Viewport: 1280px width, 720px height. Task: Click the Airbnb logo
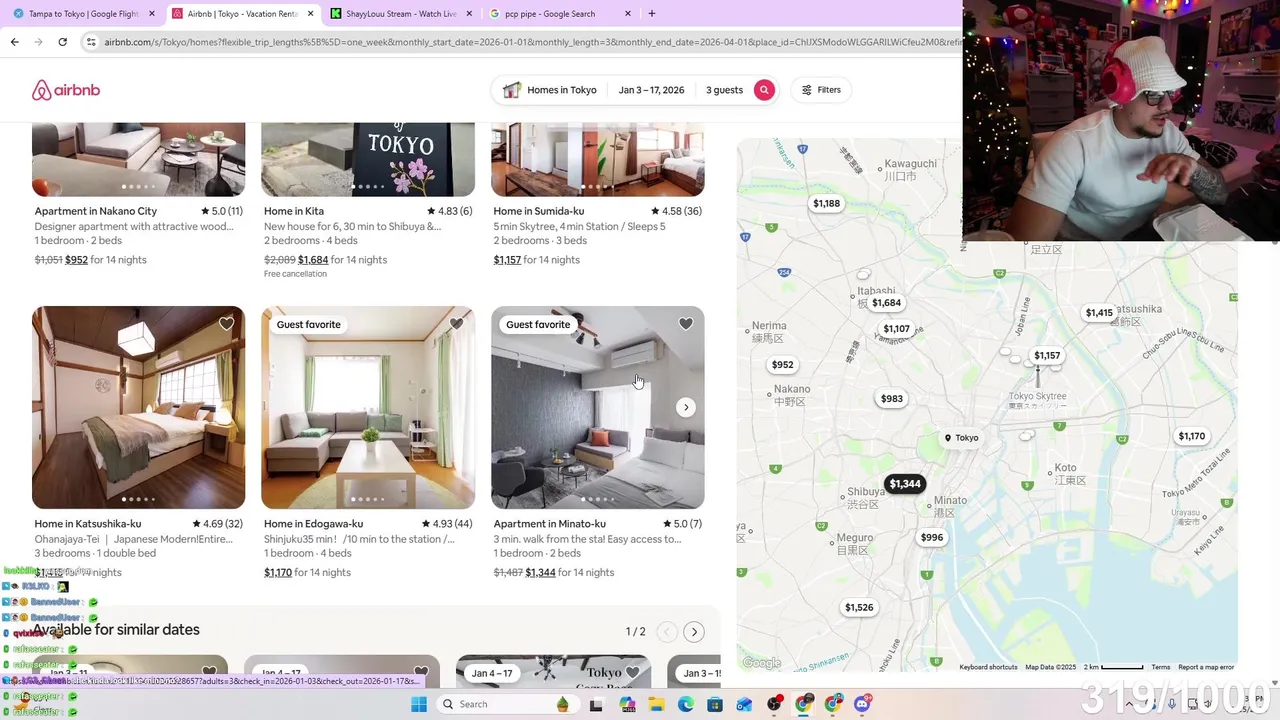66,90
